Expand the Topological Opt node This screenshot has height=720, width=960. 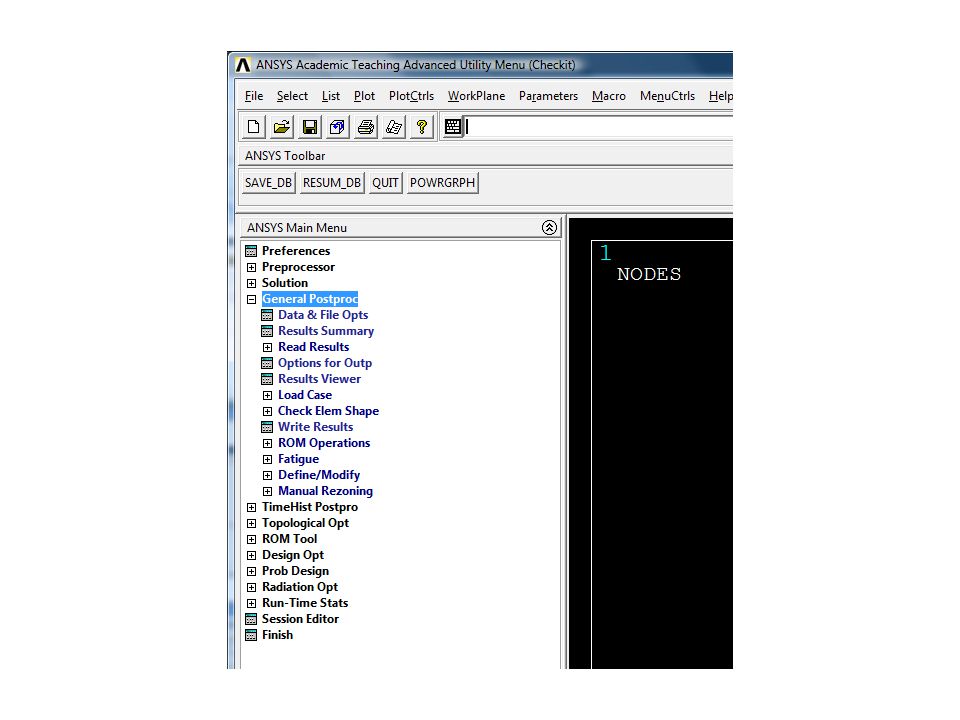click(x=252, y=523)
